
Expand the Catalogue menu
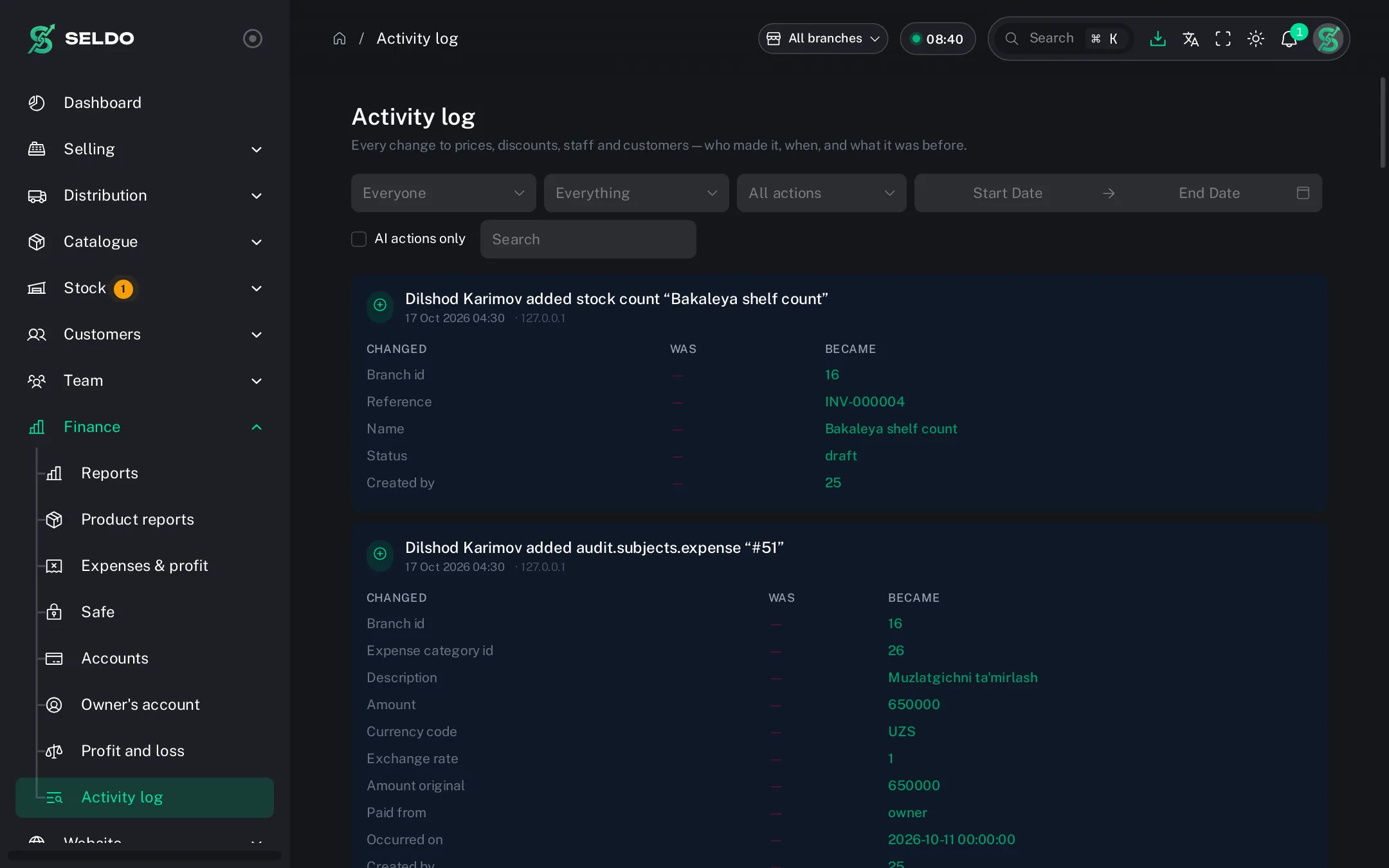(145, 242)
